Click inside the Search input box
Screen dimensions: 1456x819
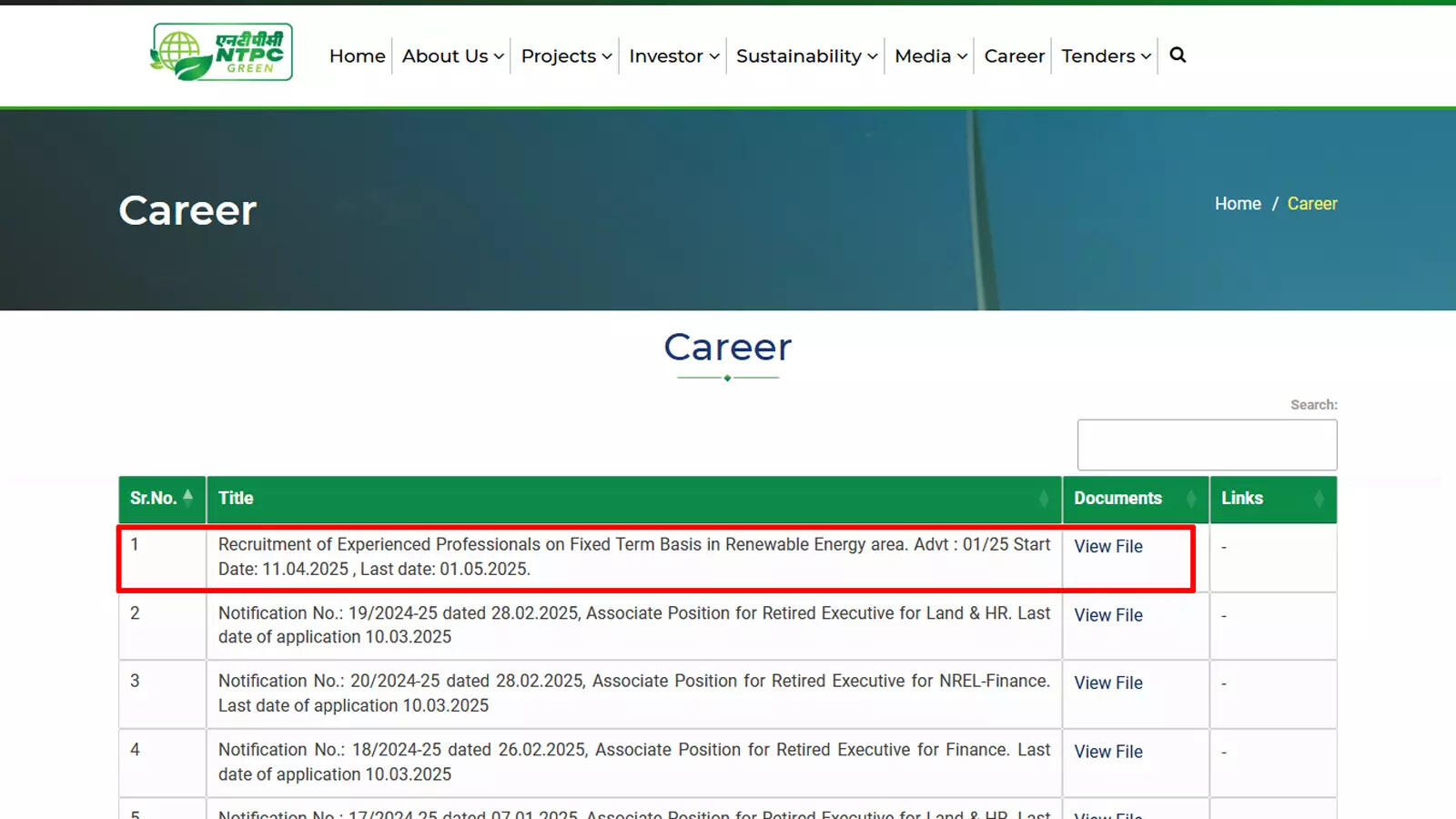(1207, 444)
